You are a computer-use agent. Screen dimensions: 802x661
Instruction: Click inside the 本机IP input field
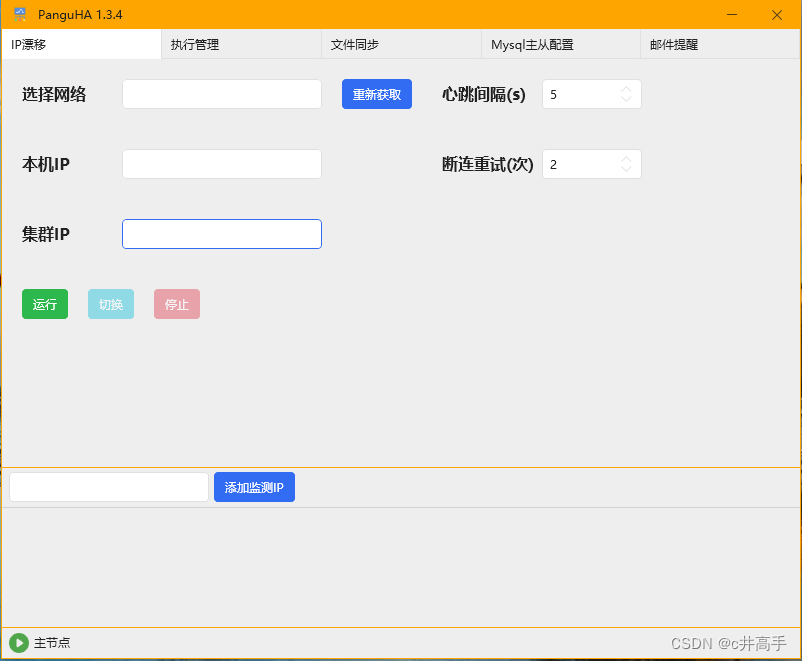pyautogui.click(x=221, y=164)
